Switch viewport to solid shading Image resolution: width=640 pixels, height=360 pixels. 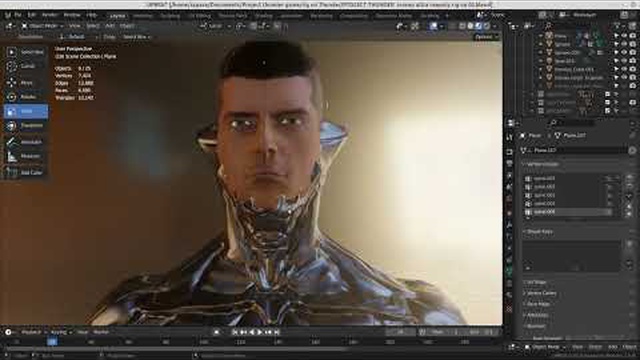tap(470, 26)
